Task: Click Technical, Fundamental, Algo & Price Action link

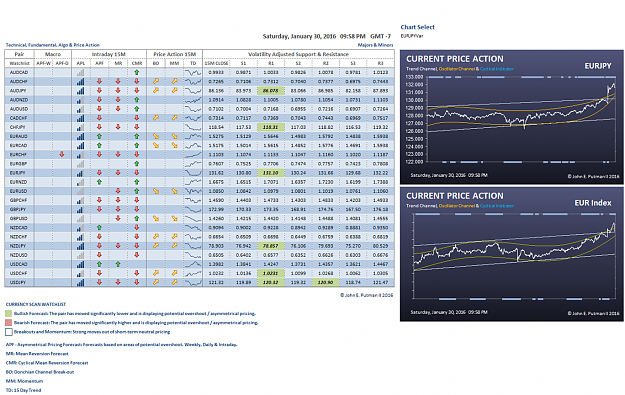Action: pyautogui.click(x=53, y=45)
